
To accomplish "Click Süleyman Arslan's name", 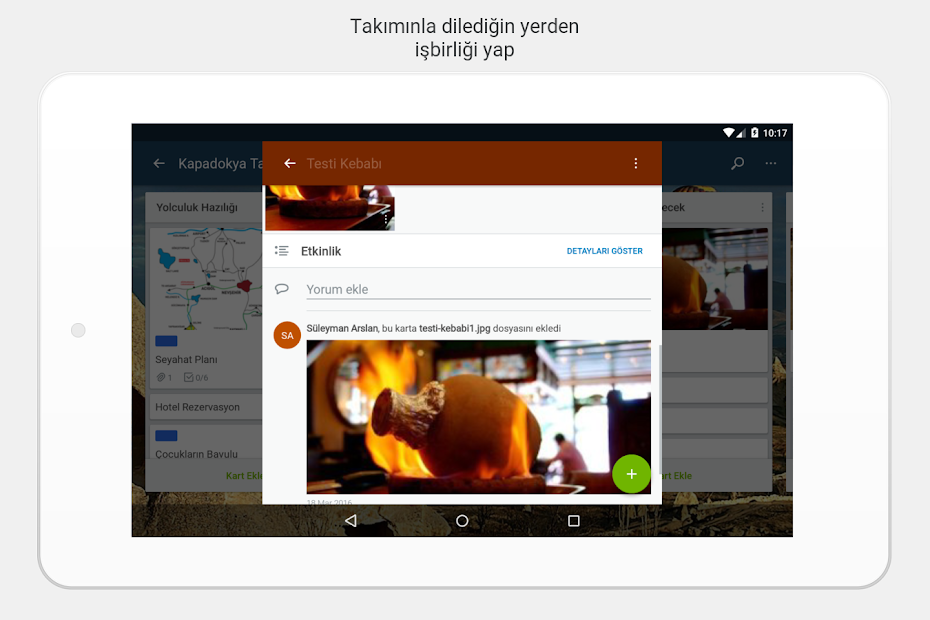I will tap(342, 328).
